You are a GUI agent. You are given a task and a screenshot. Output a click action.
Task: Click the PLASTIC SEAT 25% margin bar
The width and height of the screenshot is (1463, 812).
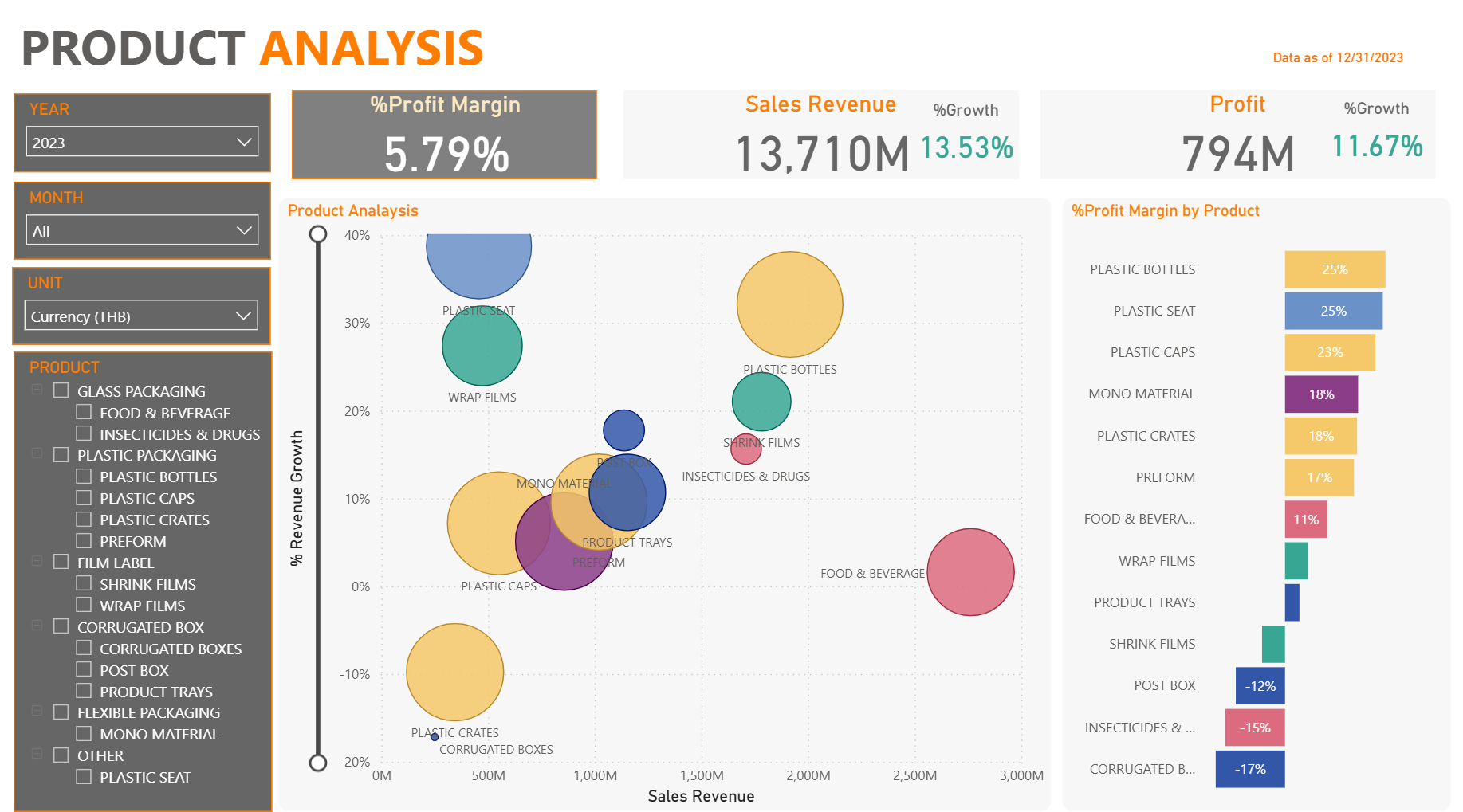[1333, 311]
